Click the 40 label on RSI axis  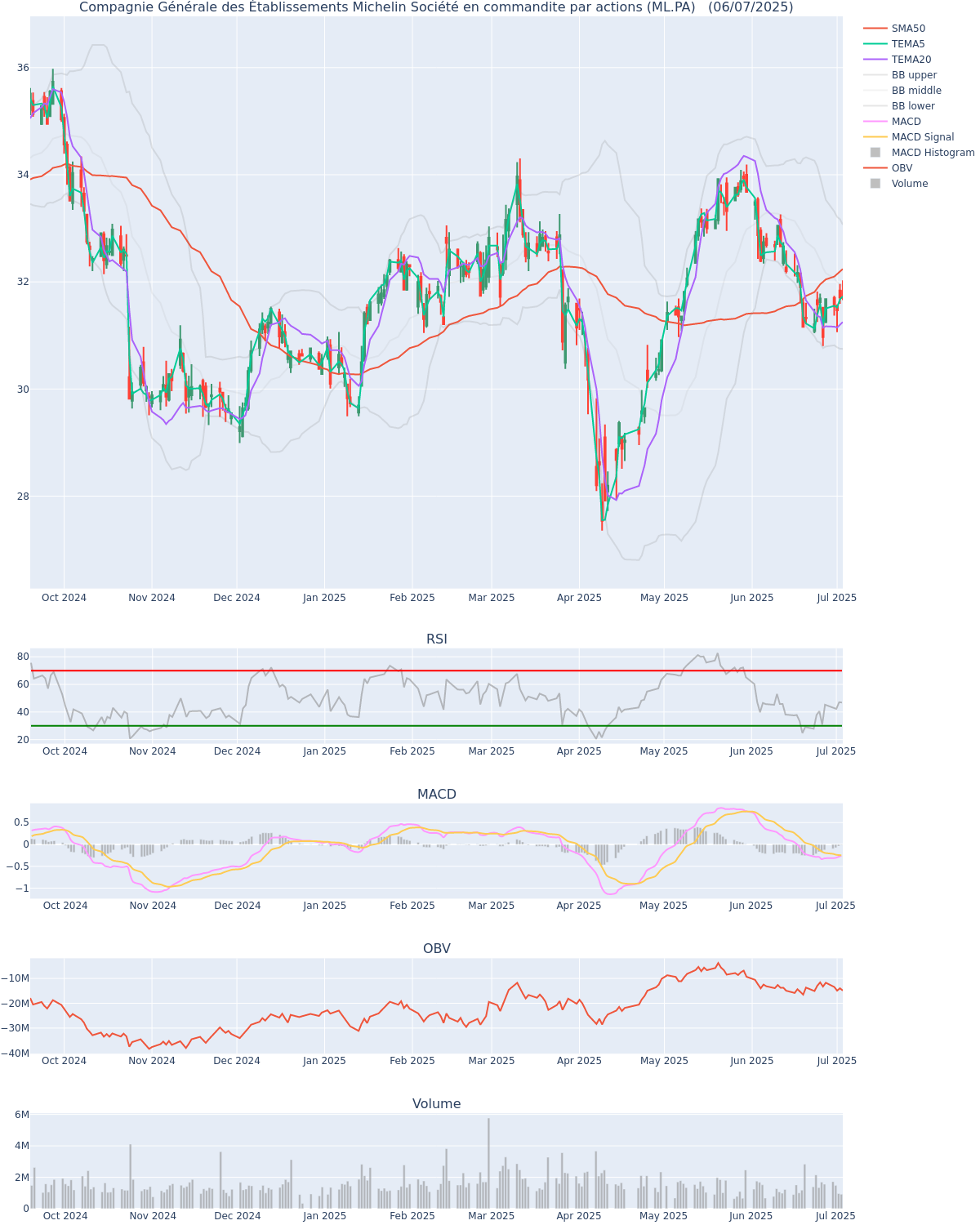pos(23,712)
